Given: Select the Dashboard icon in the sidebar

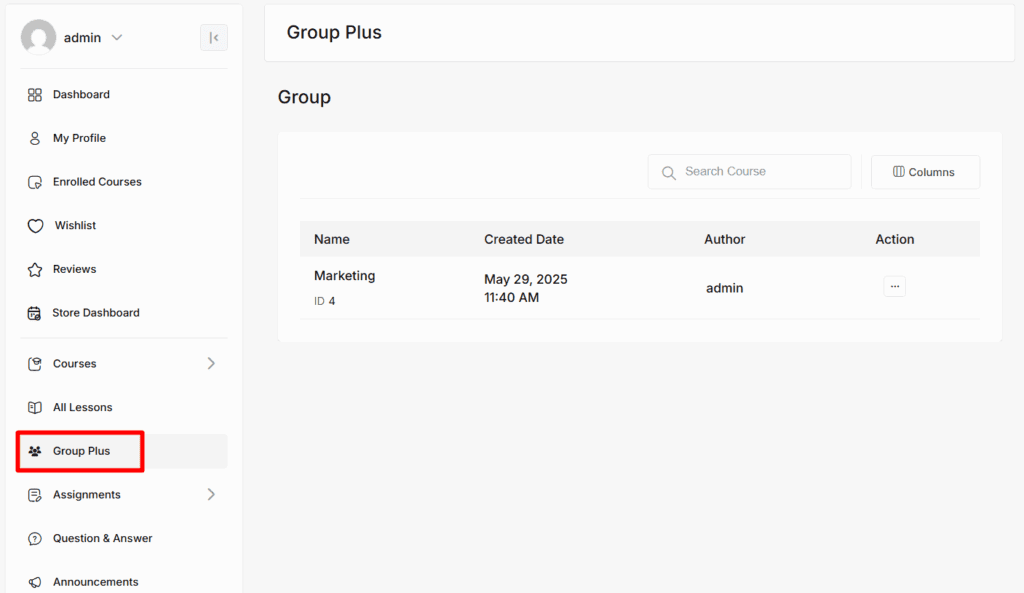Looking at the screenshot, I should coord(34,94).
